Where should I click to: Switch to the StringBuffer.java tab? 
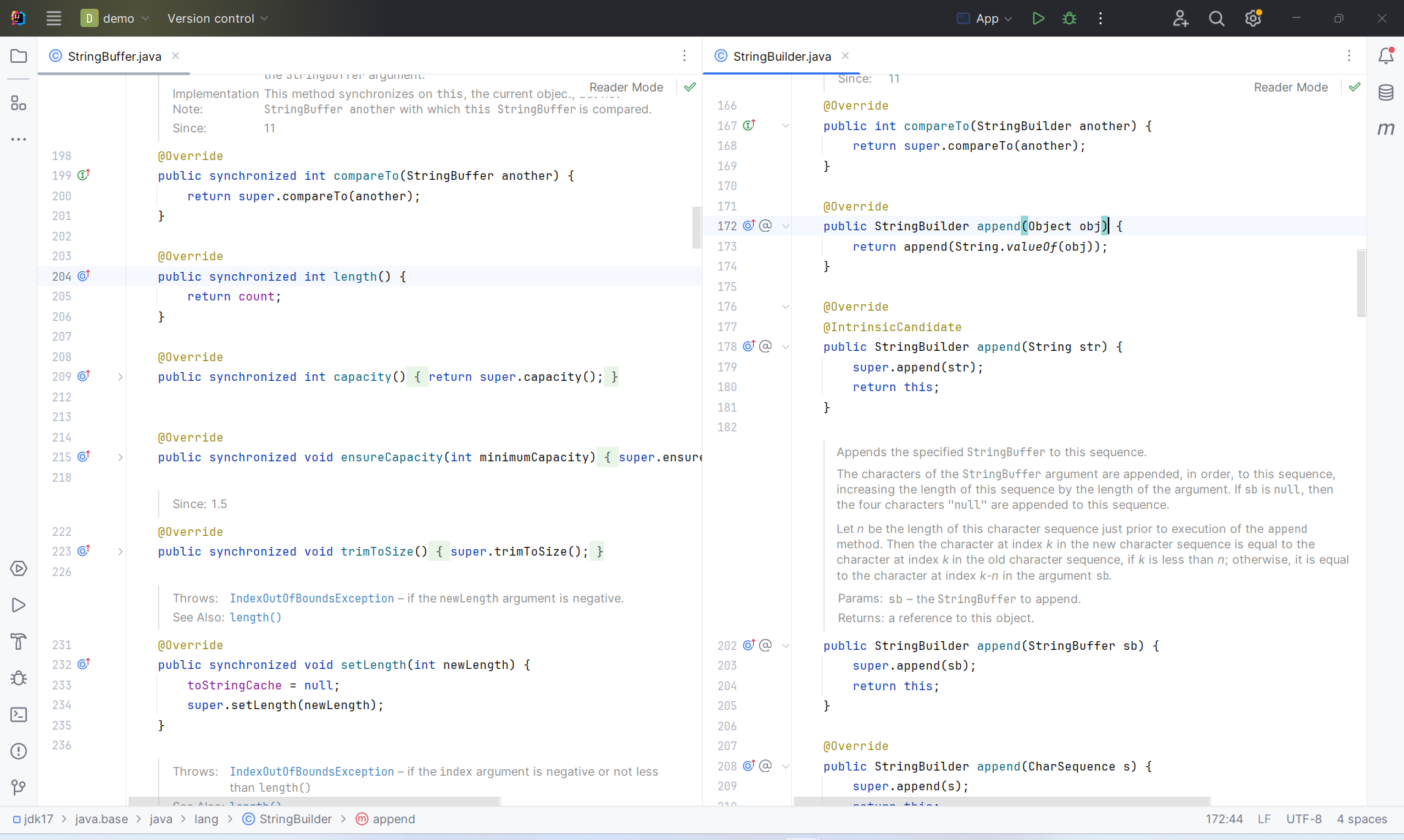pos(114,56)
